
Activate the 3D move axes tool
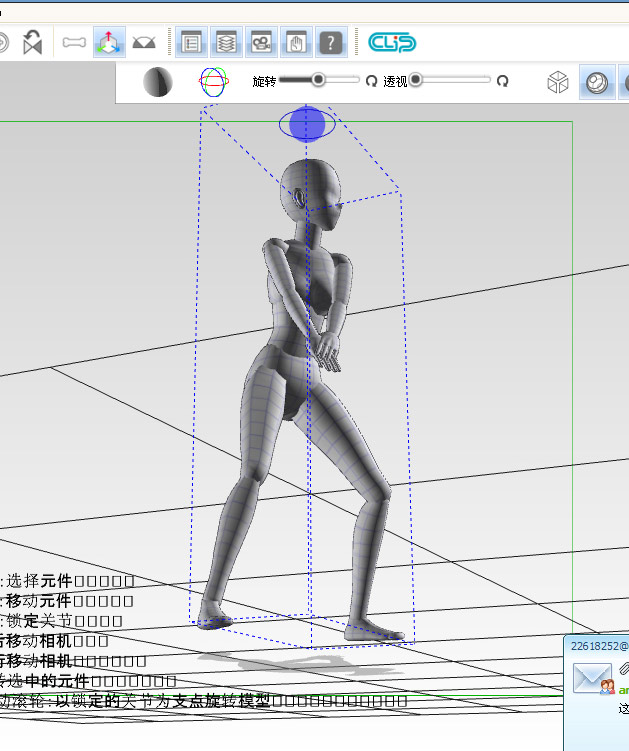(108, 42)
